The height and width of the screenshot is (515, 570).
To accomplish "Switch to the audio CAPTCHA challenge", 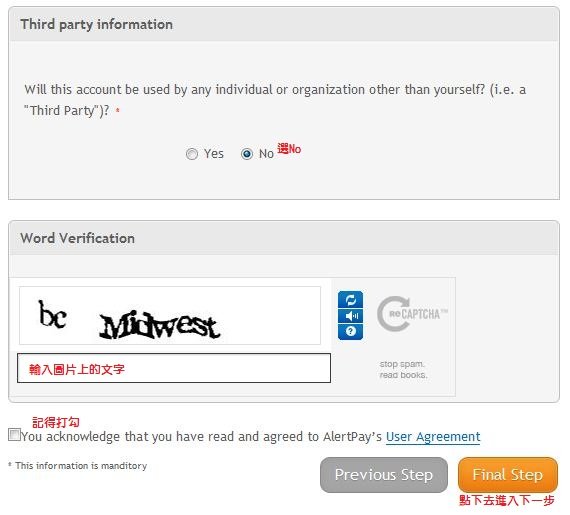I will 350,316.
